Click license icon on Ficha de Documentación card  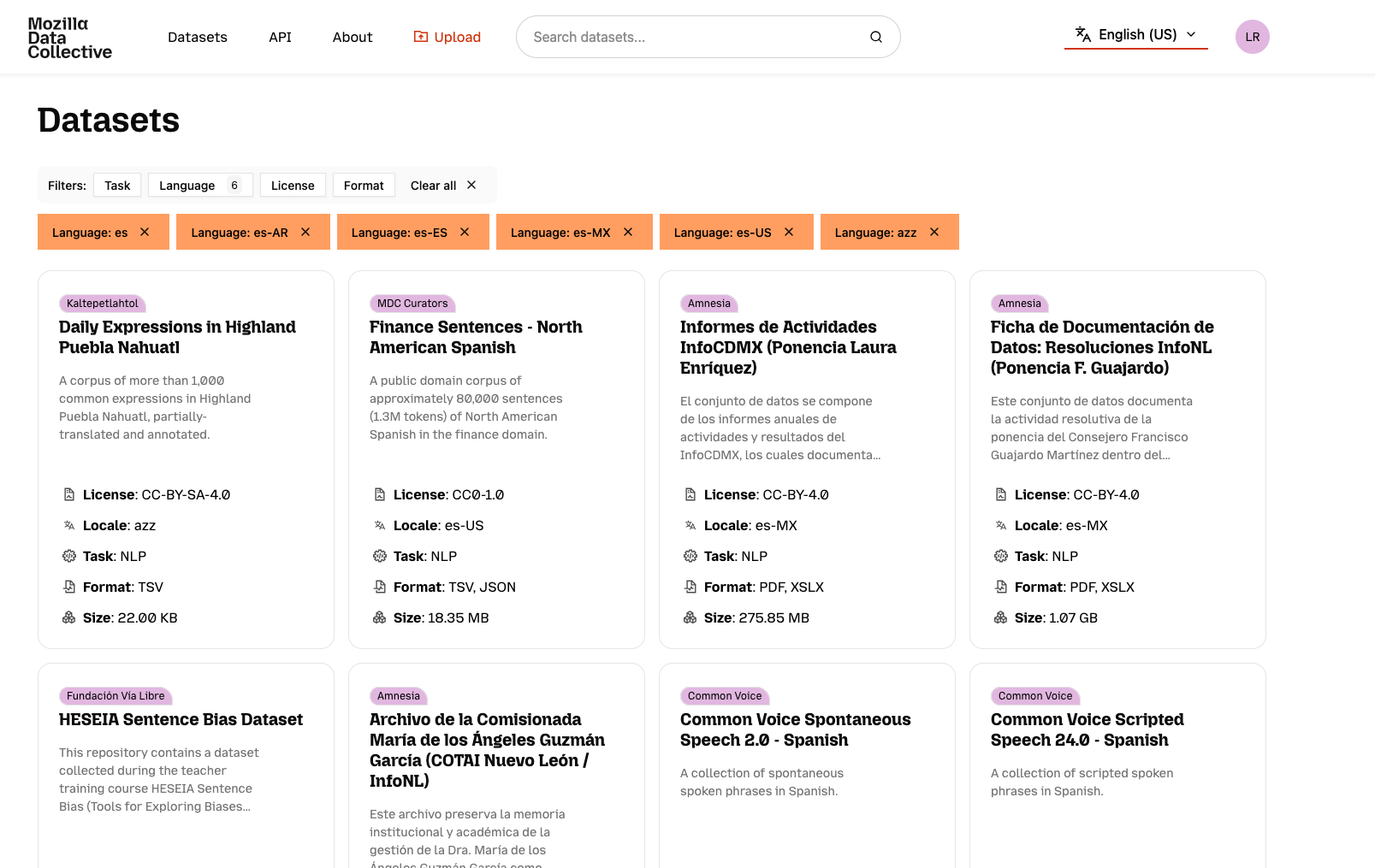pyautogui.click(x=1001, y=494)
